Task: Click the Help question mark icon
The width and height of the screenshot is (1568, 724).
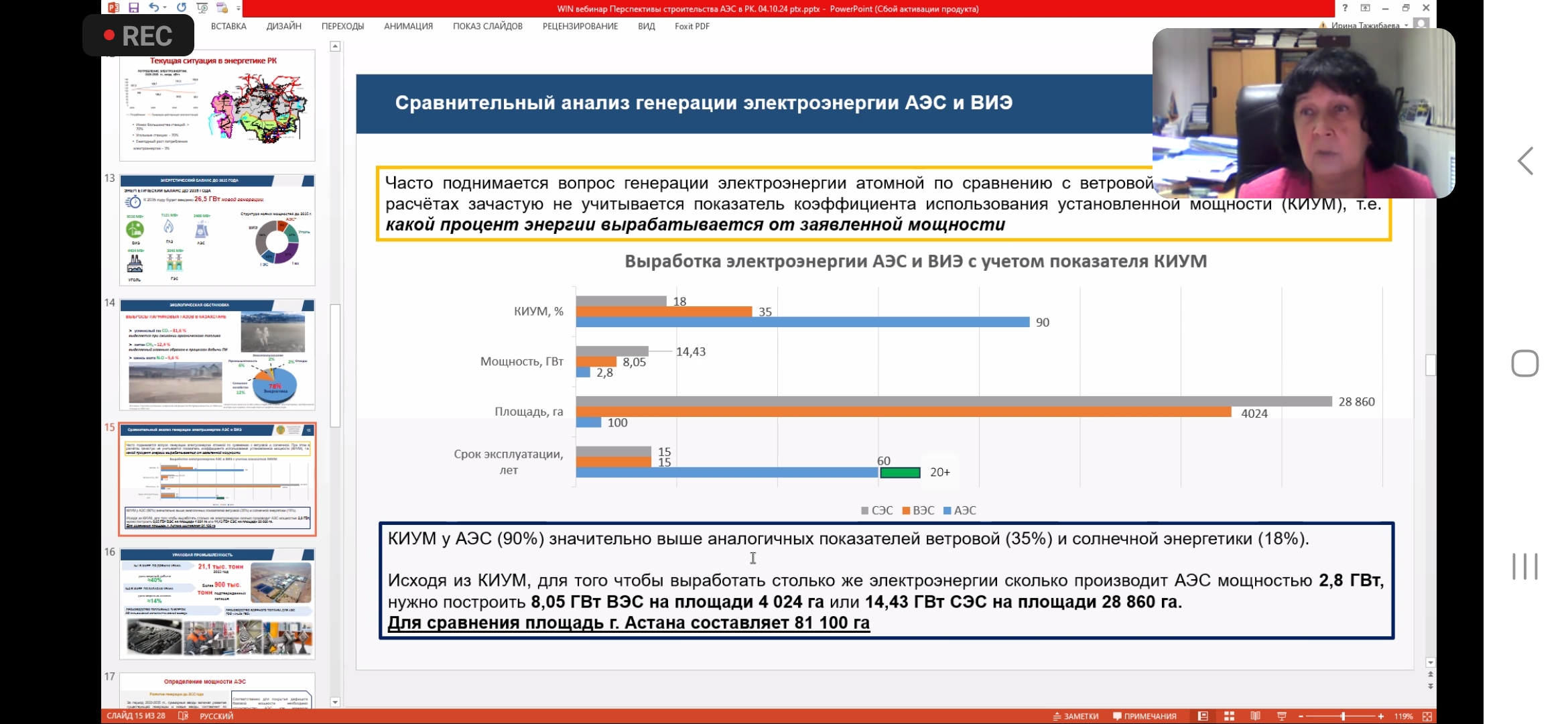Action: (x=1344, y=8)
